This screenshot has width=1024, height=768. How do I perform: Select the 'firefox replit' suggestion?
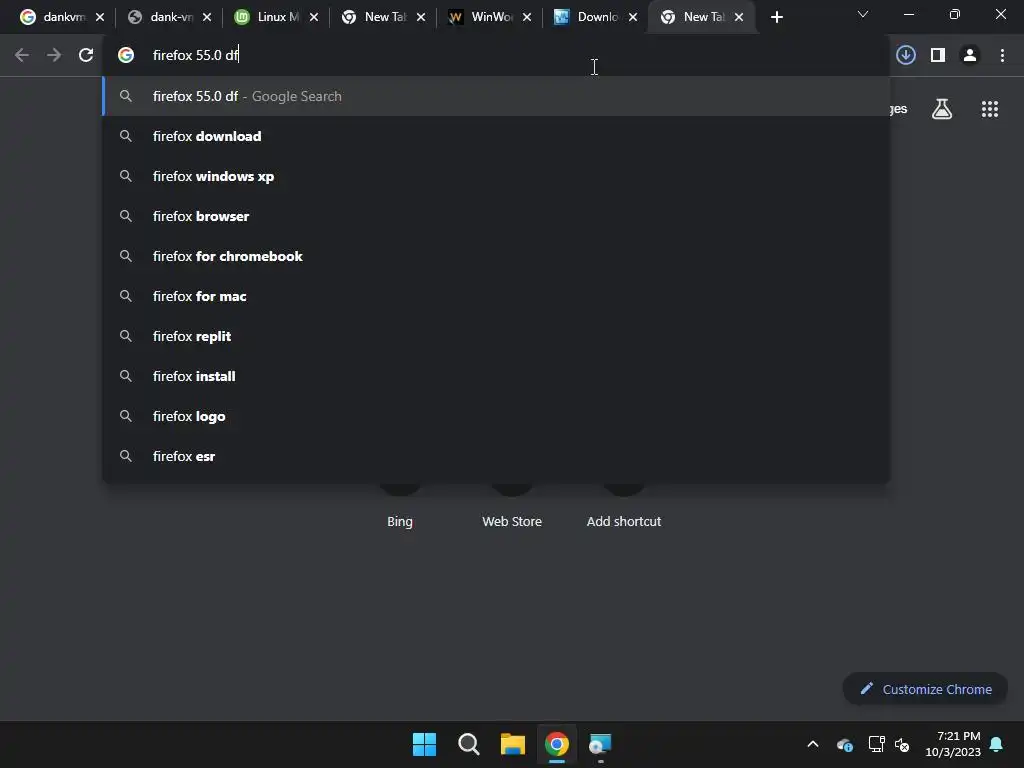tap(496, 336)
